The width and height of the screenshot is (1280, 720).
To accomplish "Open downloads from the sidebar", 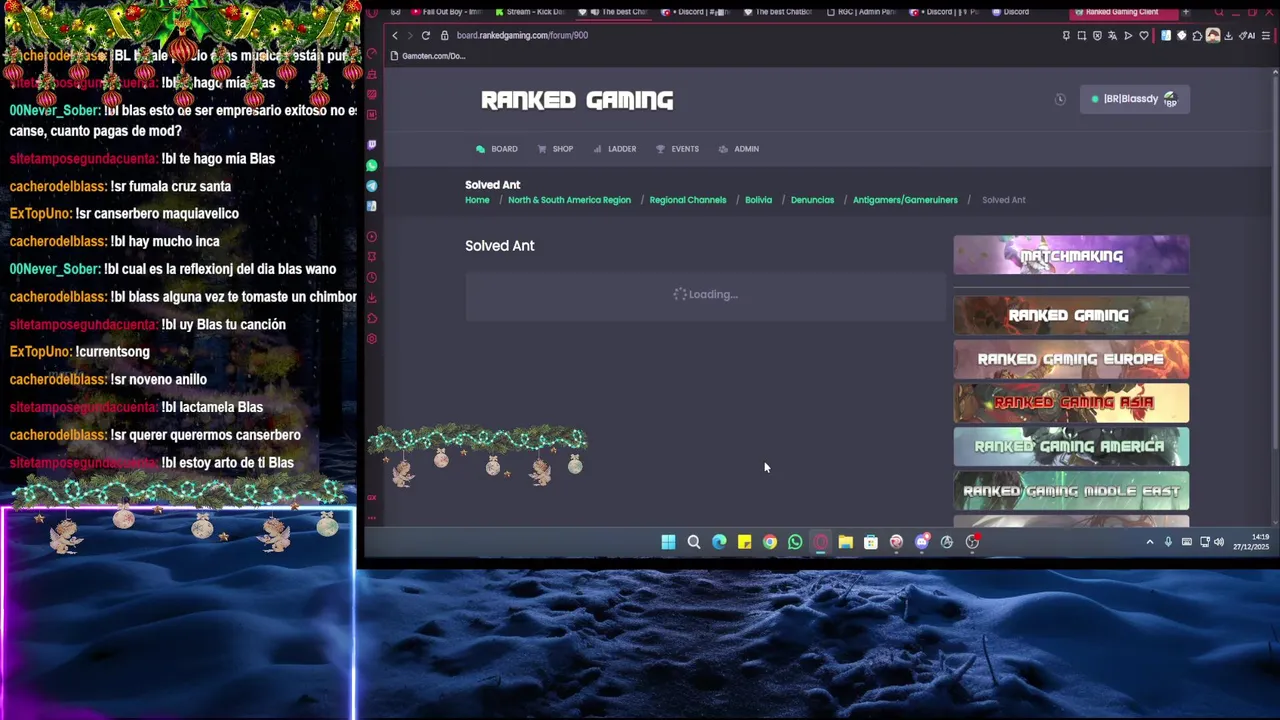I will [372, 298].
